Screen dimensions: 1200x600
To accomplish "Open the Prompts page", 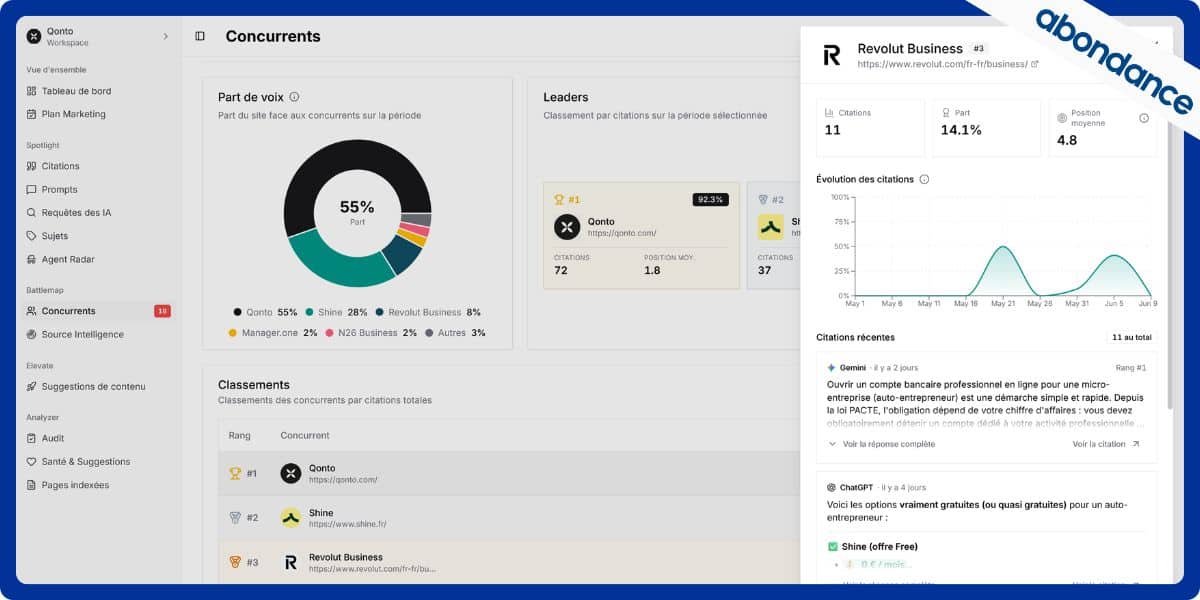I will tap(59, 189).
